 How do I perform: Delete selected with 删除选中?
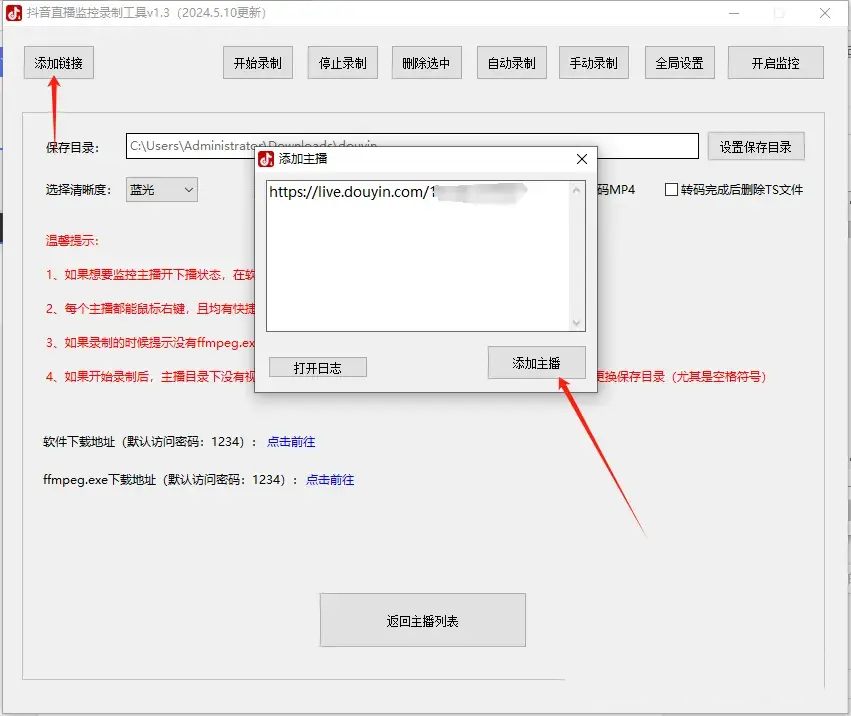point(427,63)
